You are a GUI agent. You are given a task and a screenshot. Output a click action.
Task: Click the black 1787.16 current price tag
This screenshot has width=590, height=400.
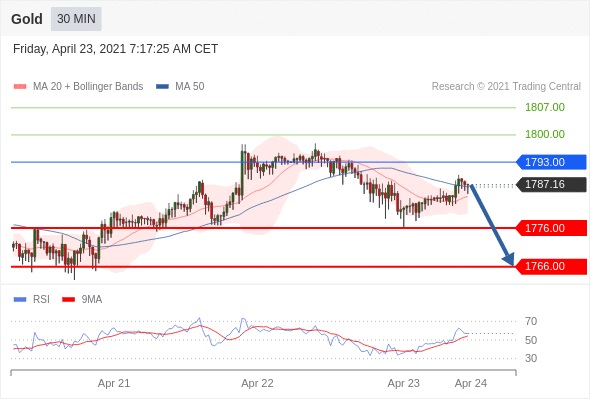(x=551, y=184)
